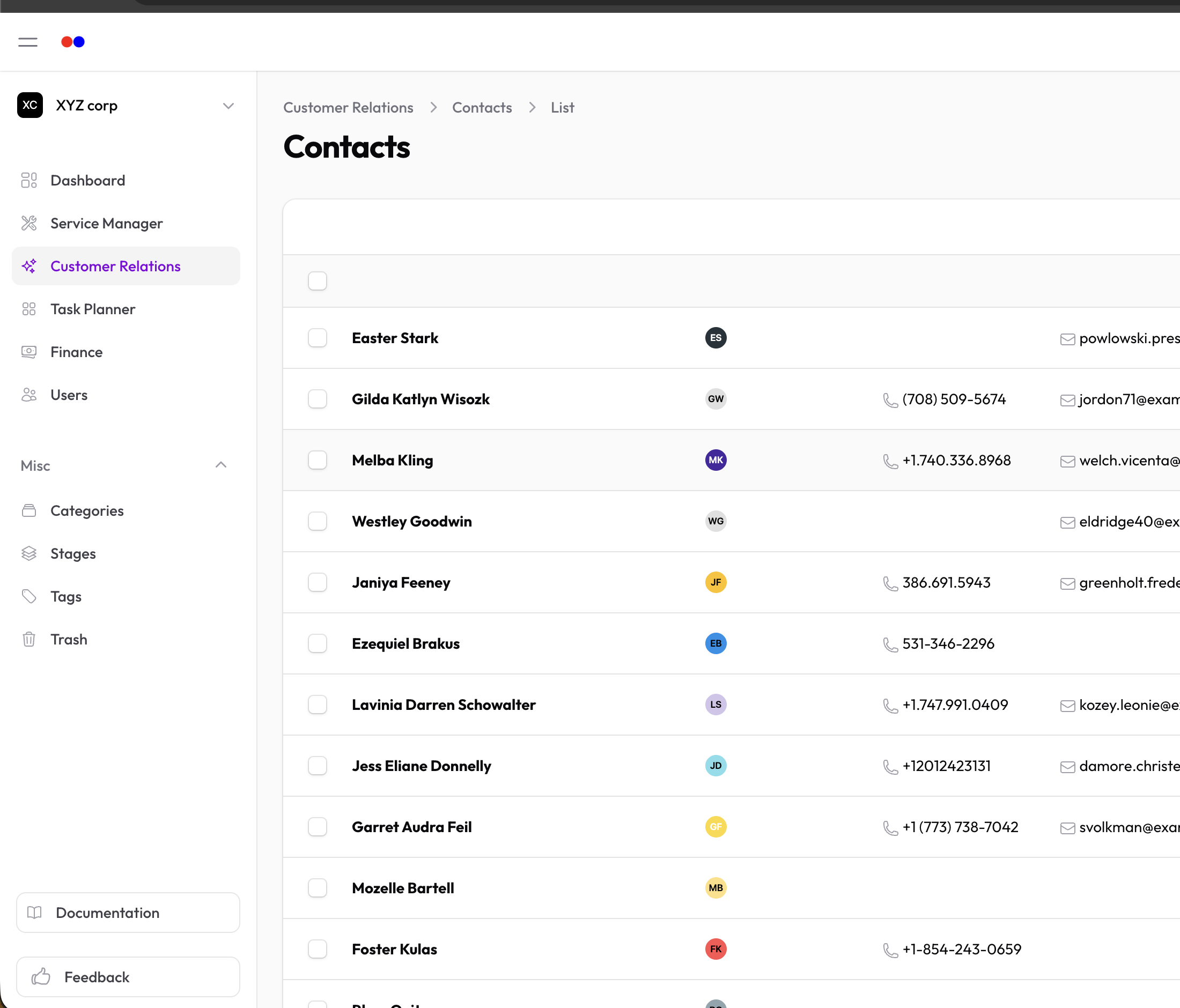Check the Janiya Feeney checkbox
Screen dimensions: 1180x1008
pos(317,582)
